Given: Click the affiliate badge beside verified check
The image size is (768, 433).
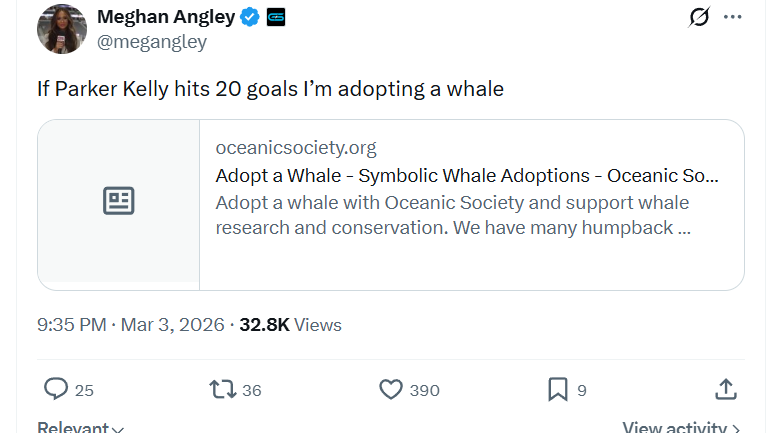Looking at the screenshot, I should [x=275, y=17].
